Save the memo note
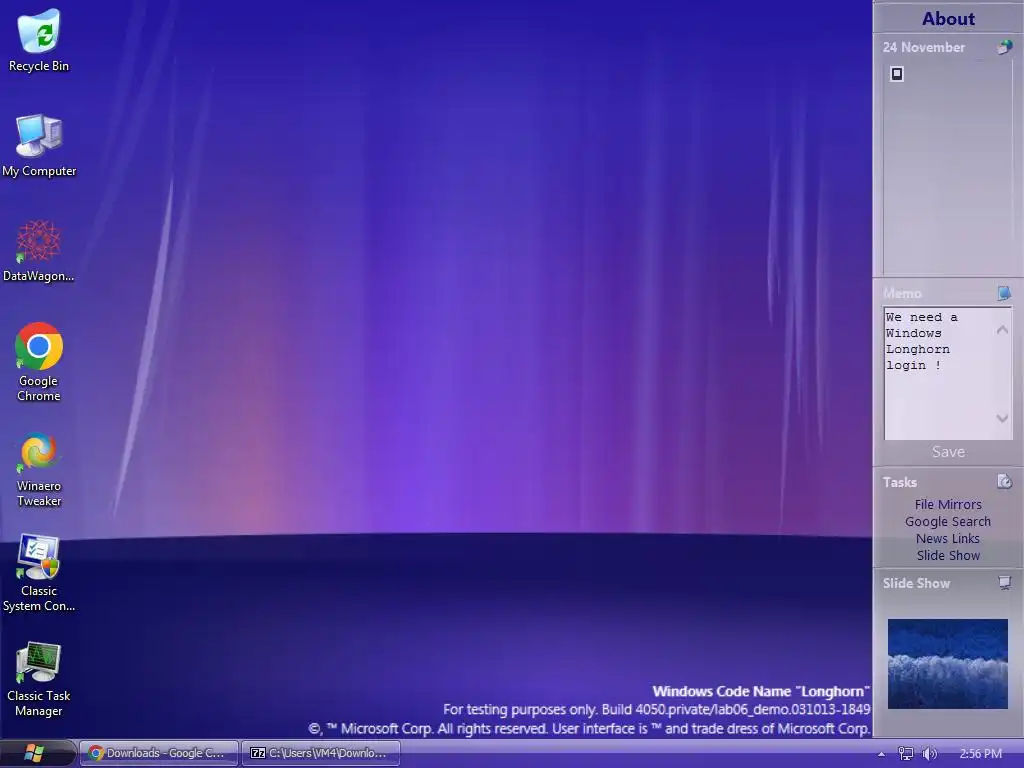 click(x=948, y=451)
